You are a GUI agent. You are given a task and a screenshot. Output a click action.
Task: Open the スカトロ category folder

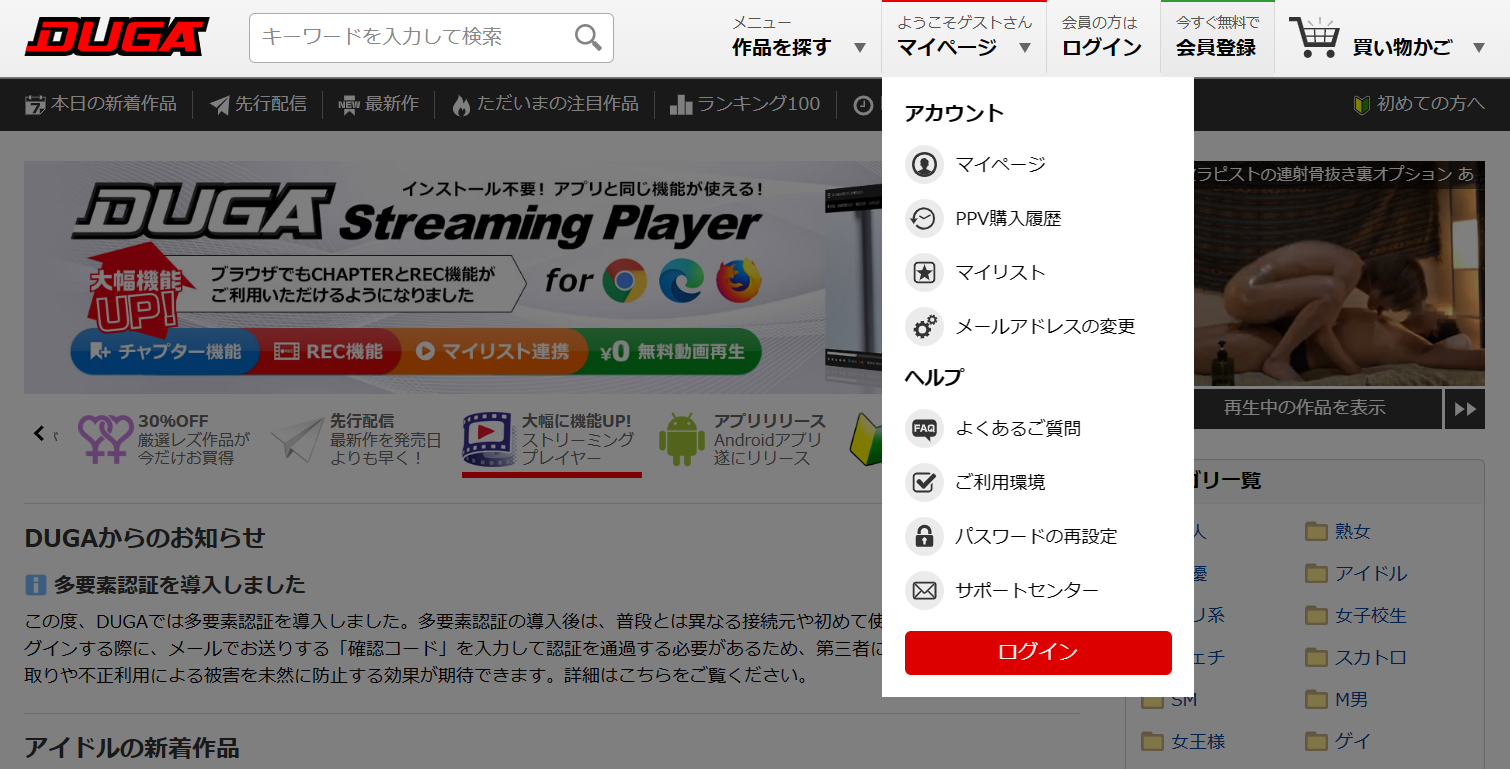click(x=1356, y=658)
